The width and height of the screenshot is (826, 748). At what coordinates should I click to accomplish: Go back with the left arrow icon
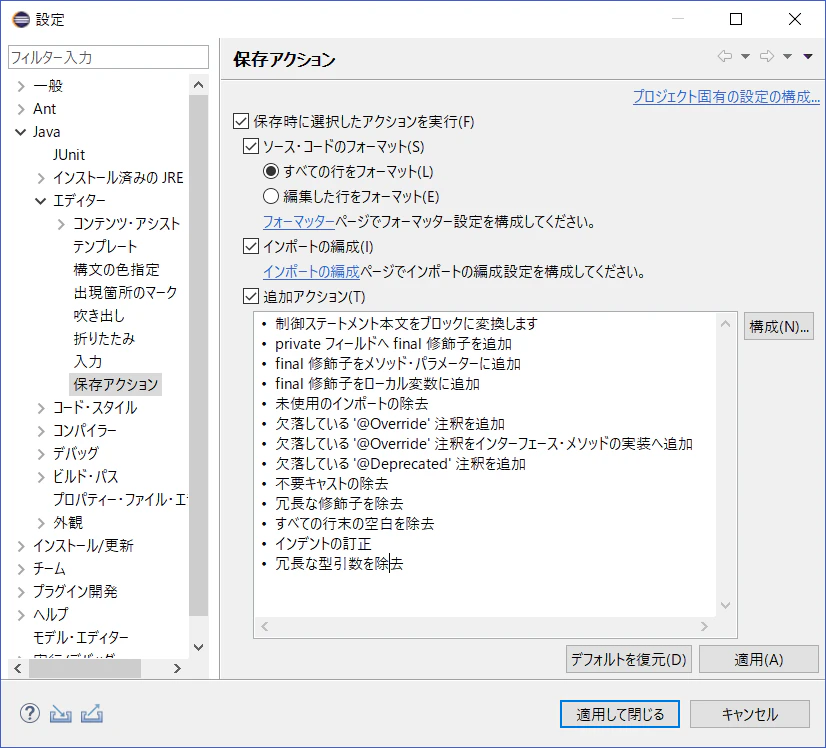[x=725, y=56]
